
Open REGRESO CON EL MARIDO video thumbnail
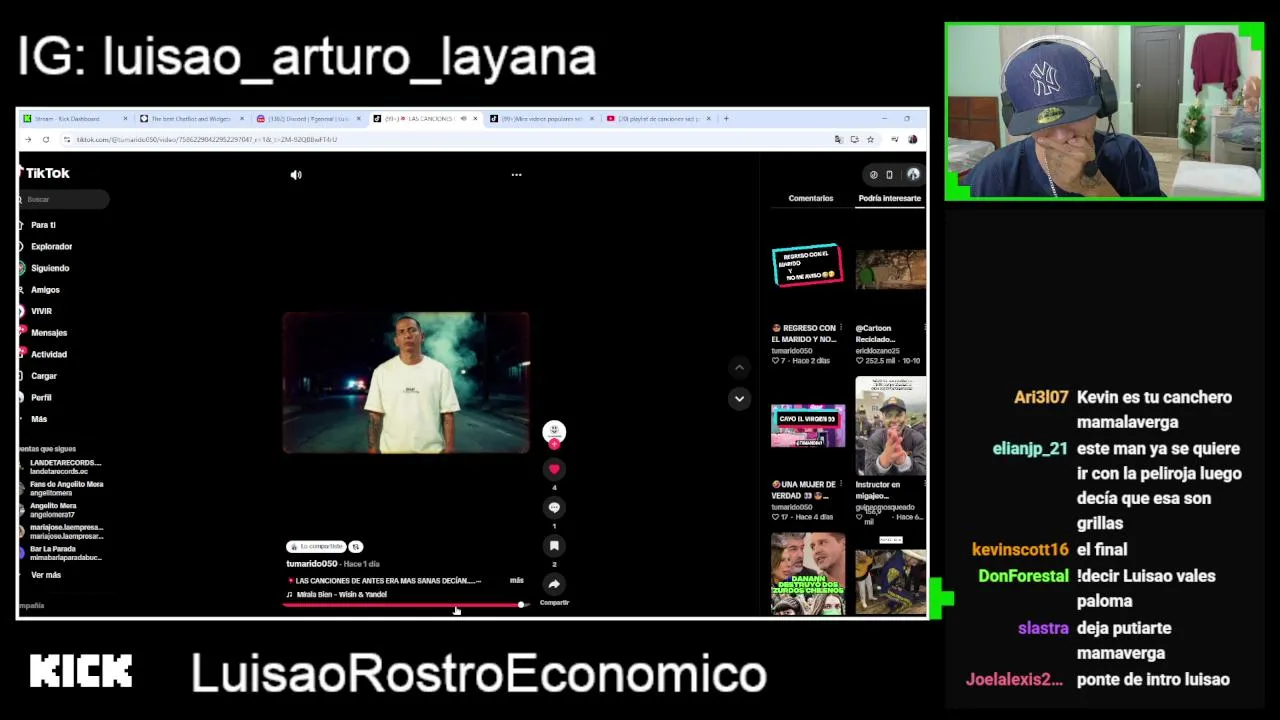tap(807, 265)
